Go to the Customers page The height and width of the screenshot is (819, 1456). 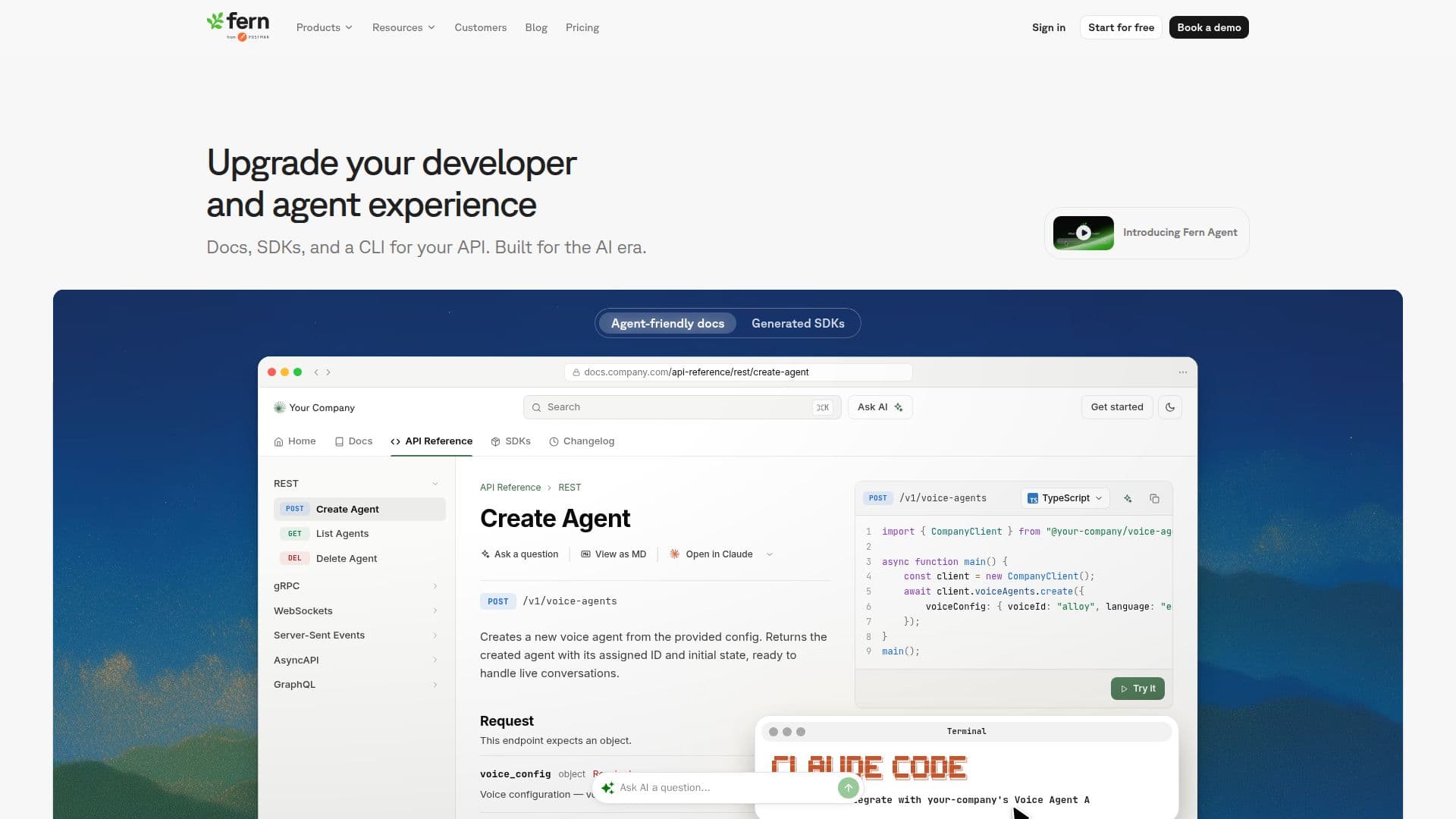point(480,27)
